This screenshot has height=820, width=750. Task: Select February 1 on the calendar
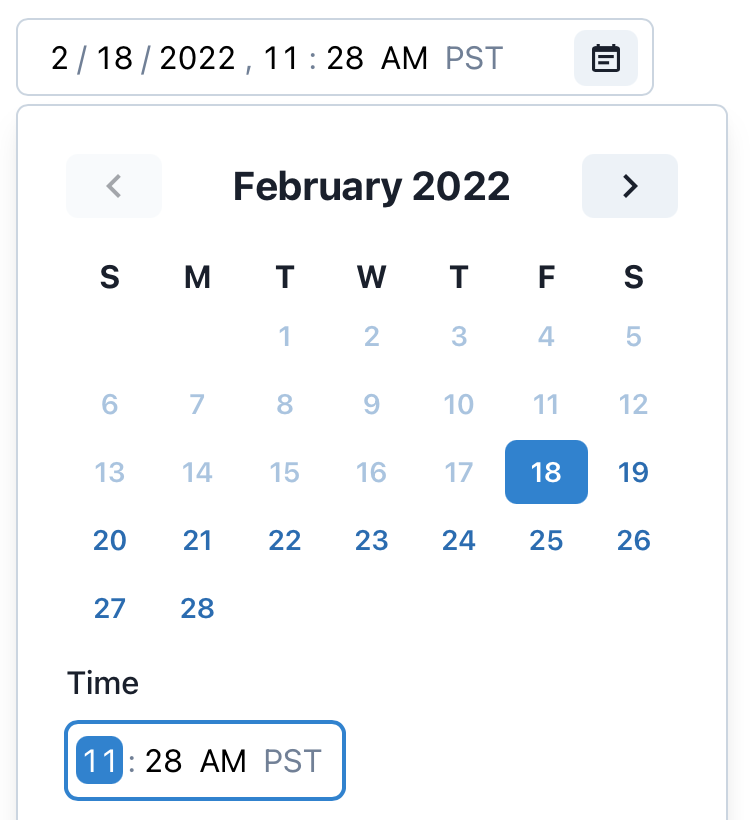tap(285, 337)
